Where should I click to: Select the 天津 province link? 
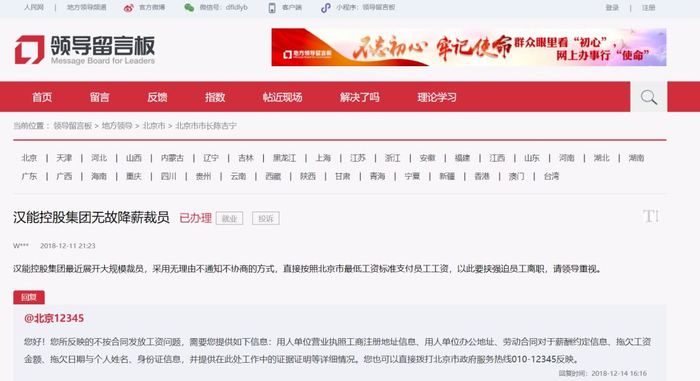(64, 158)
